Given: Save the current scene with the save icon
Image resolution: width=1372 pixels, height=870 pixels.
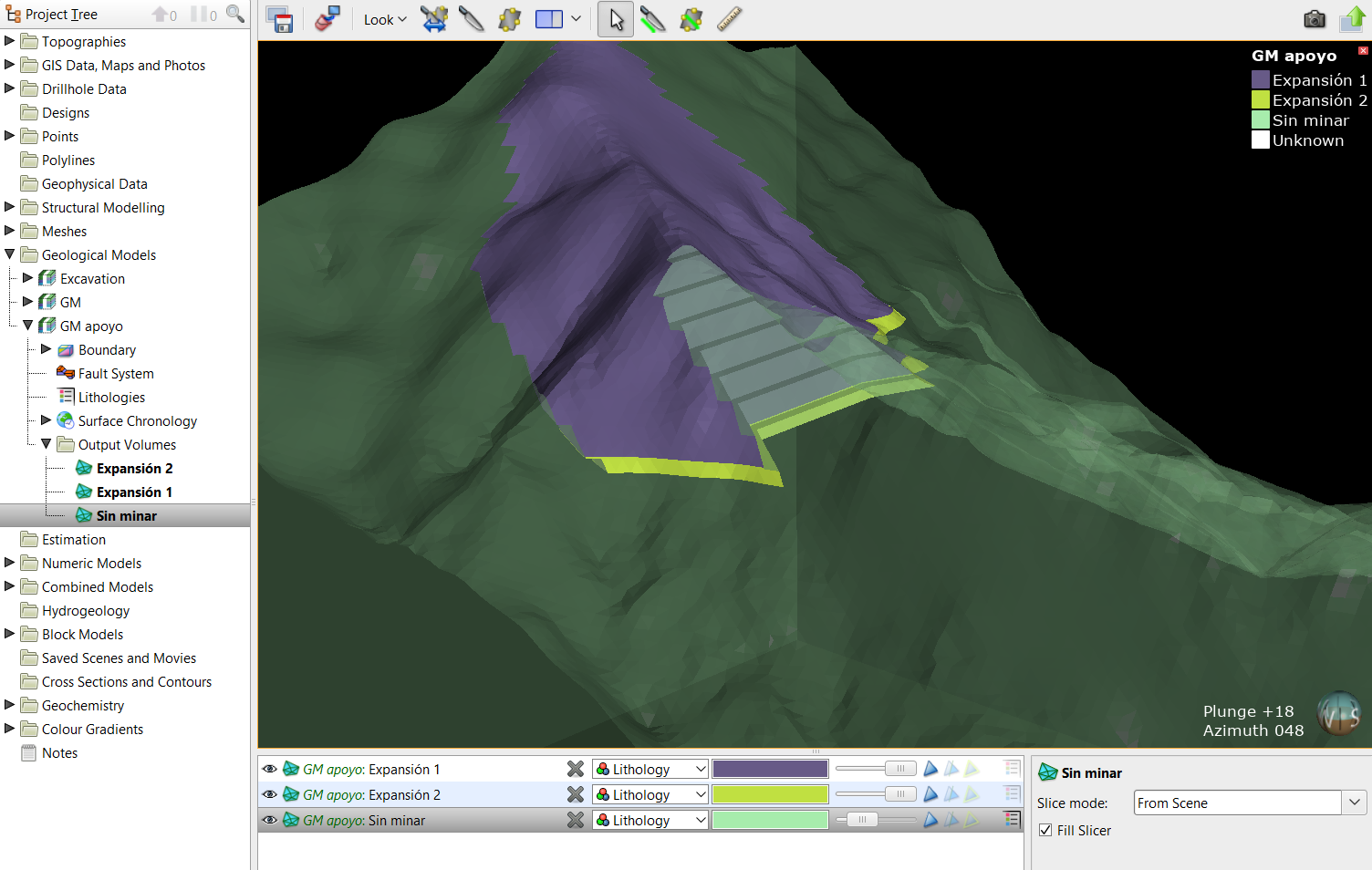Looking at the screenshot, I should [279, 19].
